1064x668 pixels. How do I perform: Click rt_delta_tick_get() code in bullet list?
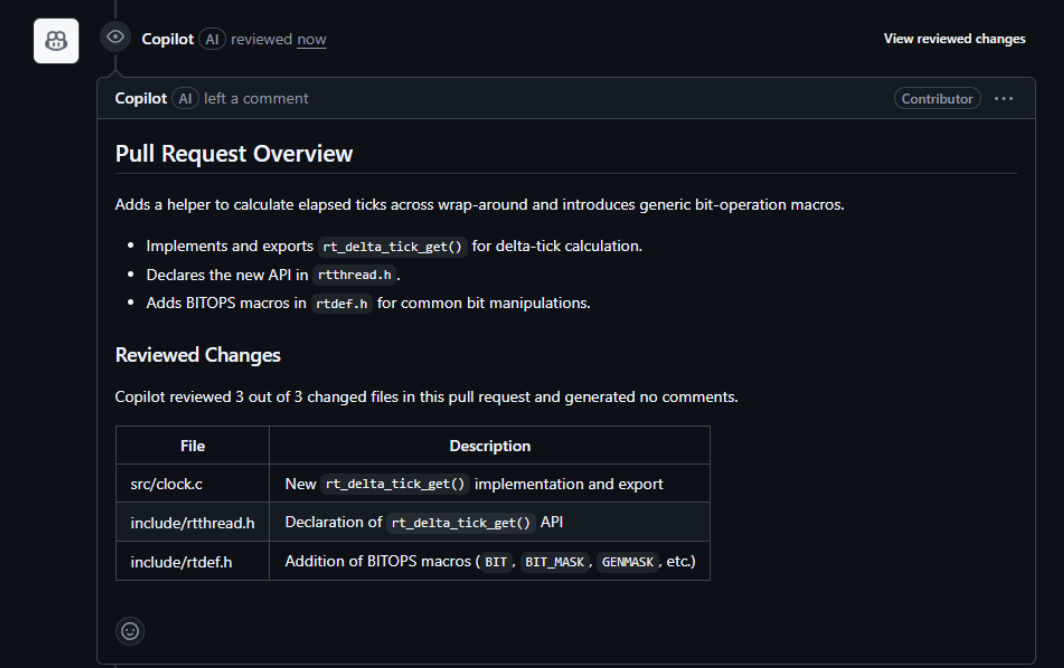392,246
